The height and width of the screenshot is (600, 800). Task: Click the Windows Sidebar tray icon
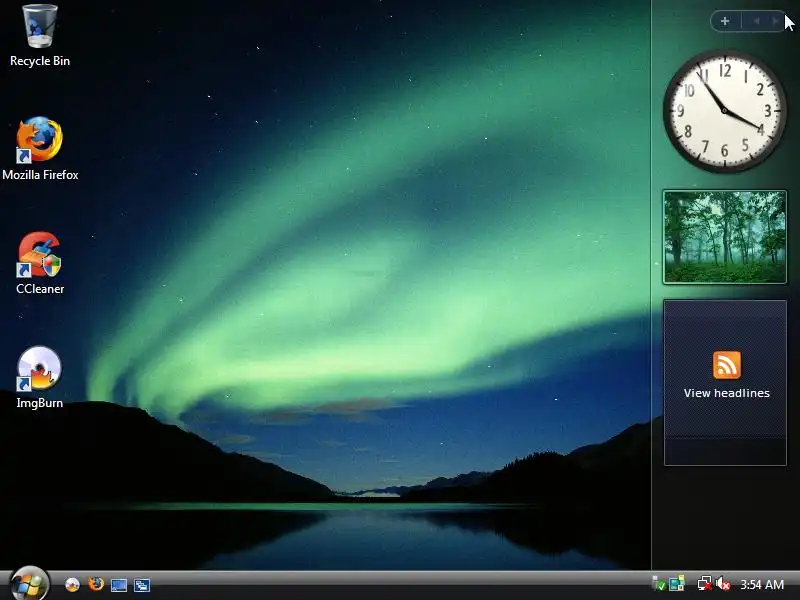(677, 584)
